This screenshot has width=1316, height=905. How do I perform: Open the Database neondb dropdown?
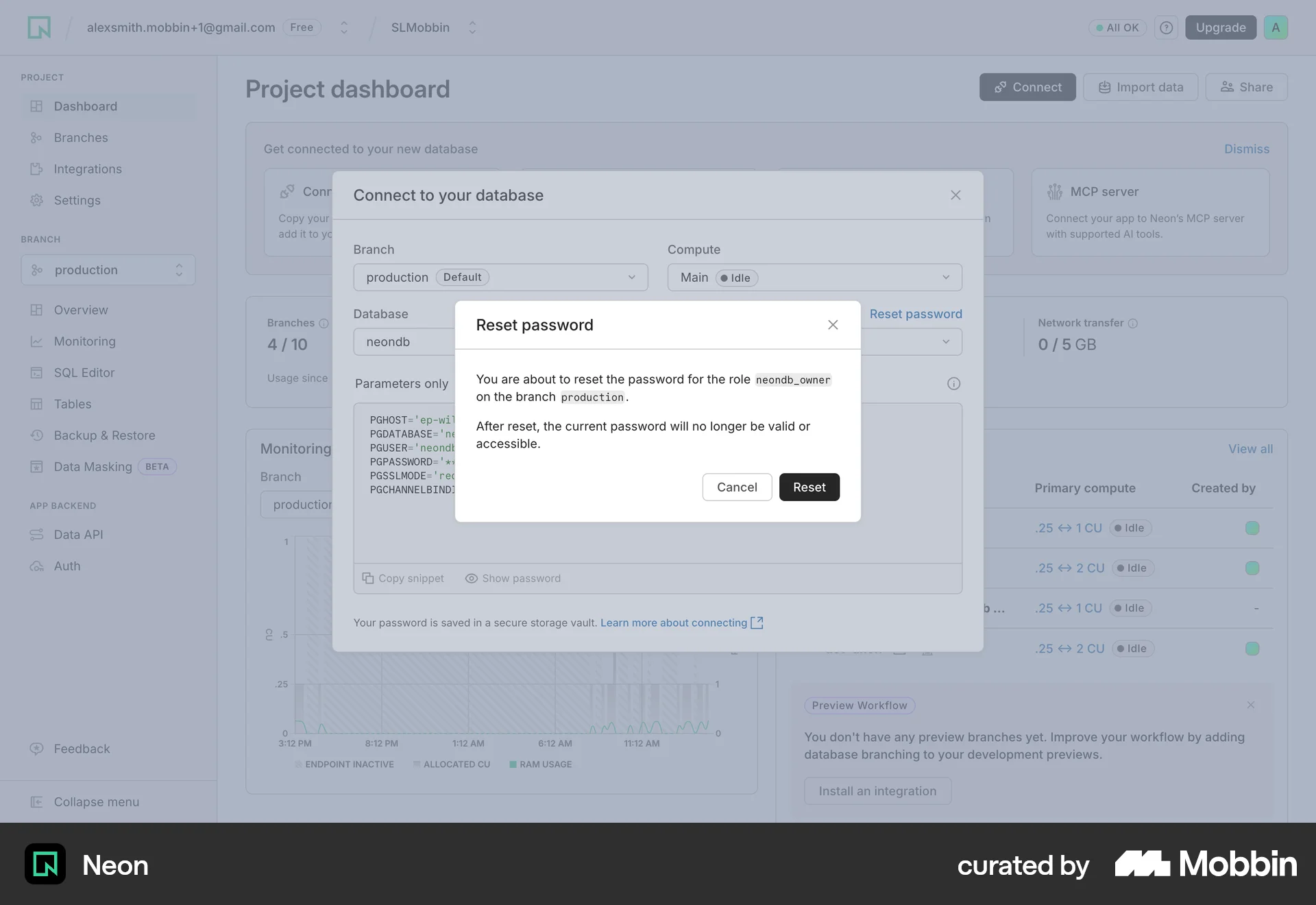pos(404,341)
